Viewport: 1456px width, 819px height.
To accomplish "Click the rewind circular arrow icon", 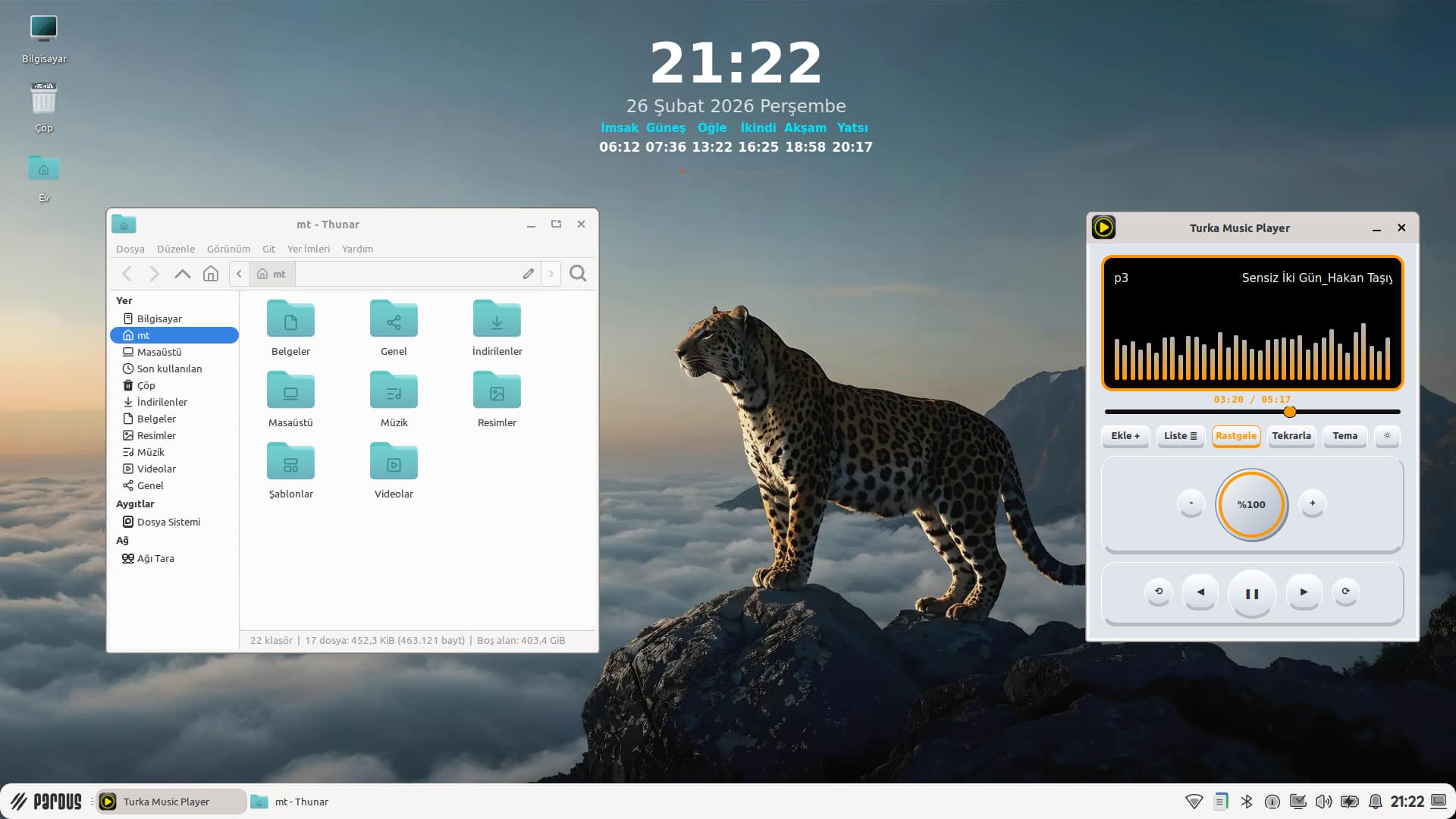I will click(1158, 591).
